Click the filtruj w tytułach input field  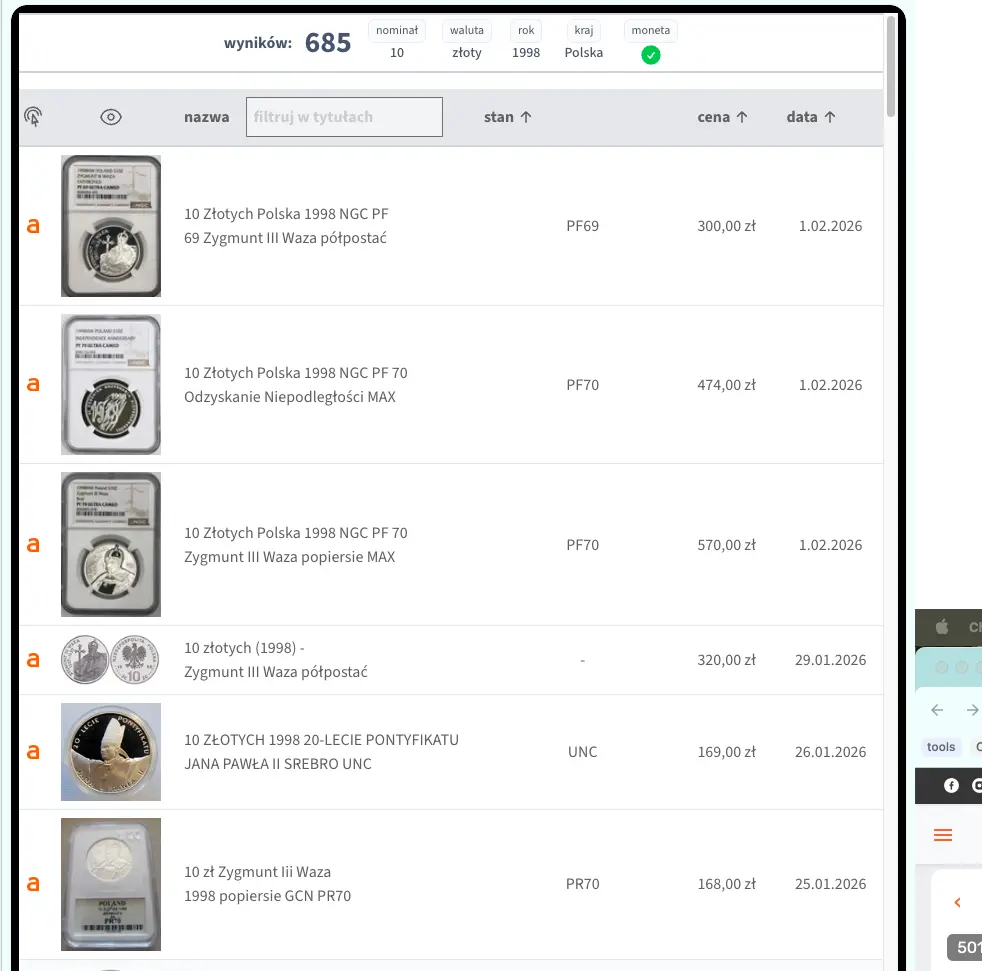coord(344,117)
